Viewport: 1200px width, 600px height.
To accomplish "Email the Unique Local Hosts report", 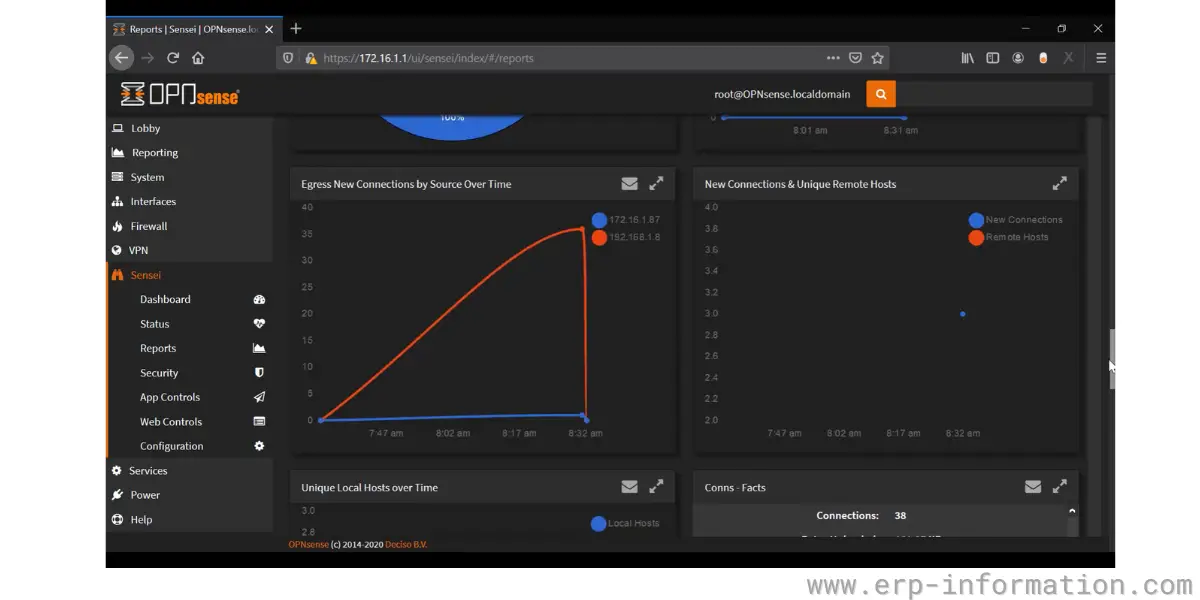I will point(629,487).
